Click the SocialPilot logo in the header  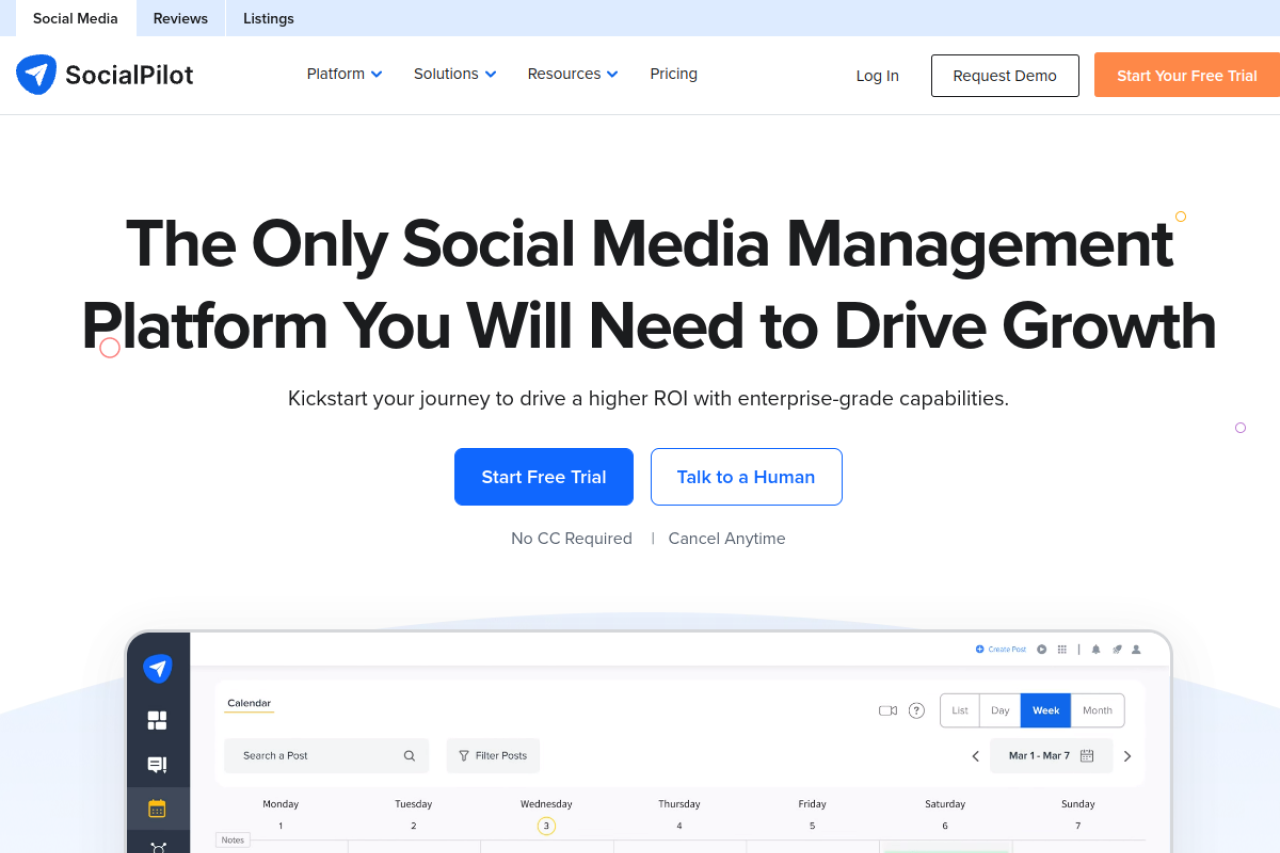pos(105,75)
